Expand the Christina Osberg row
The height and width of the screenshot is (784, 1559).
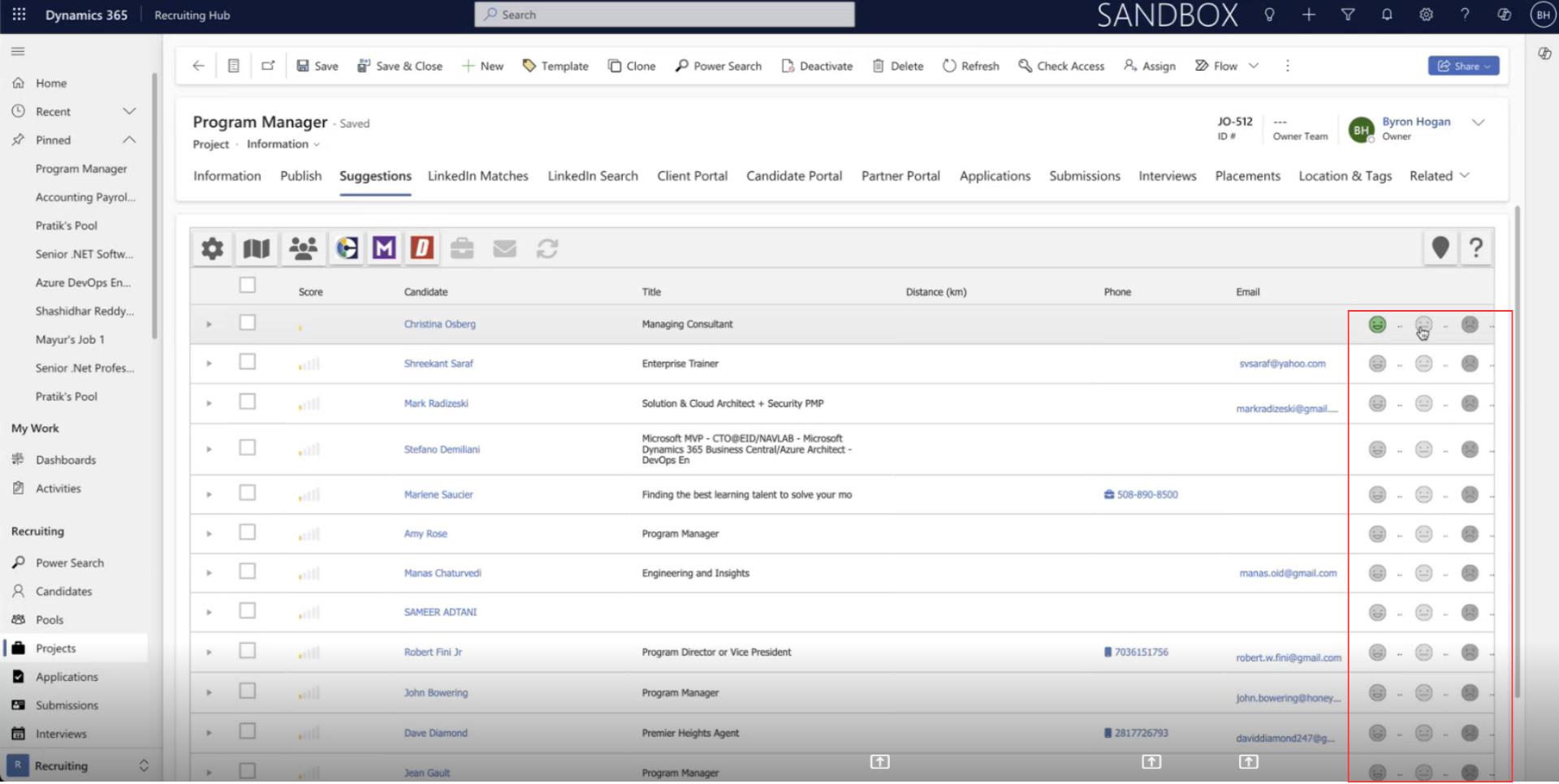[209, 325]
